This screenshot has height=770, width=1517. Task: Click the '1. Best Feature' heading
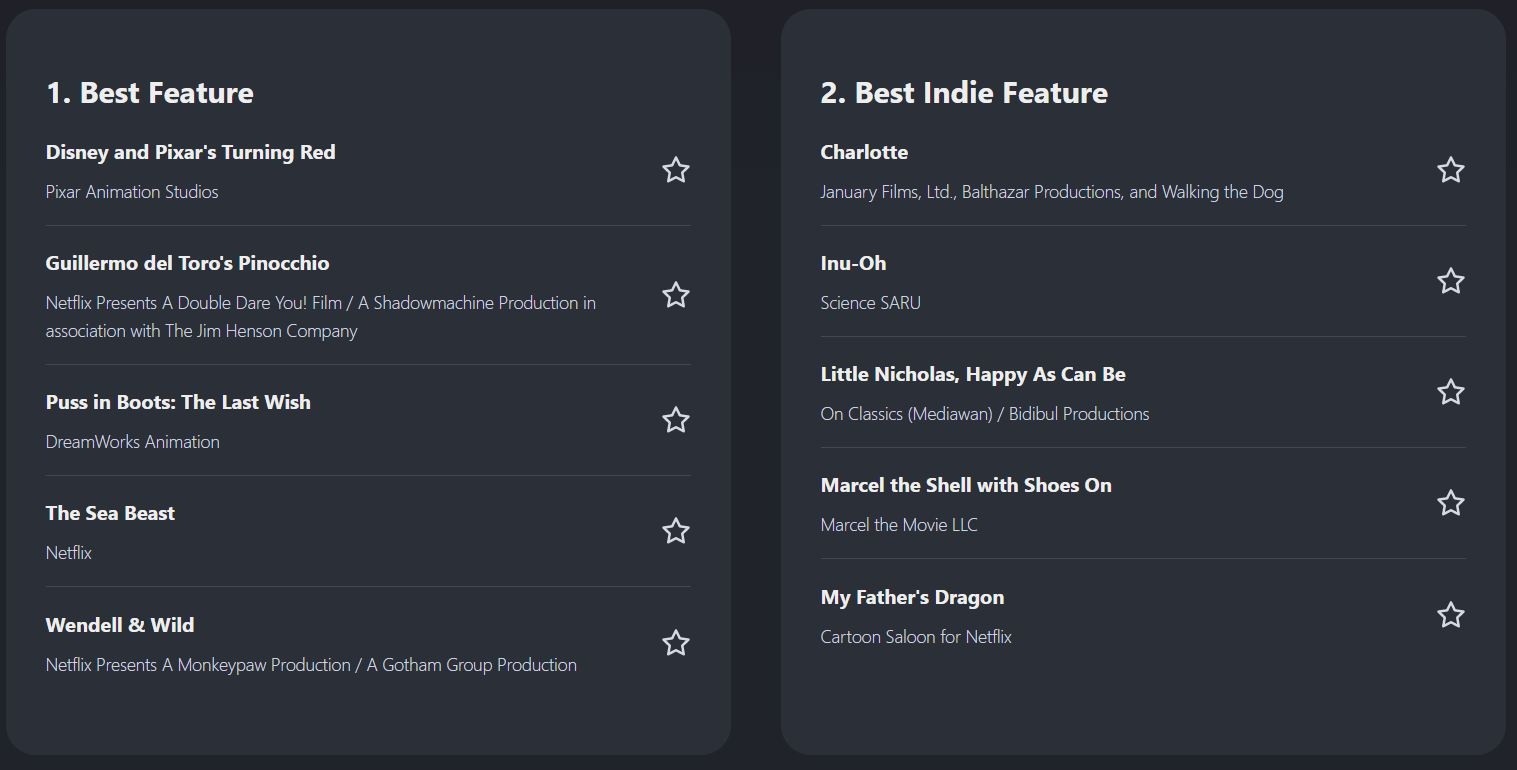click(150, 93)
